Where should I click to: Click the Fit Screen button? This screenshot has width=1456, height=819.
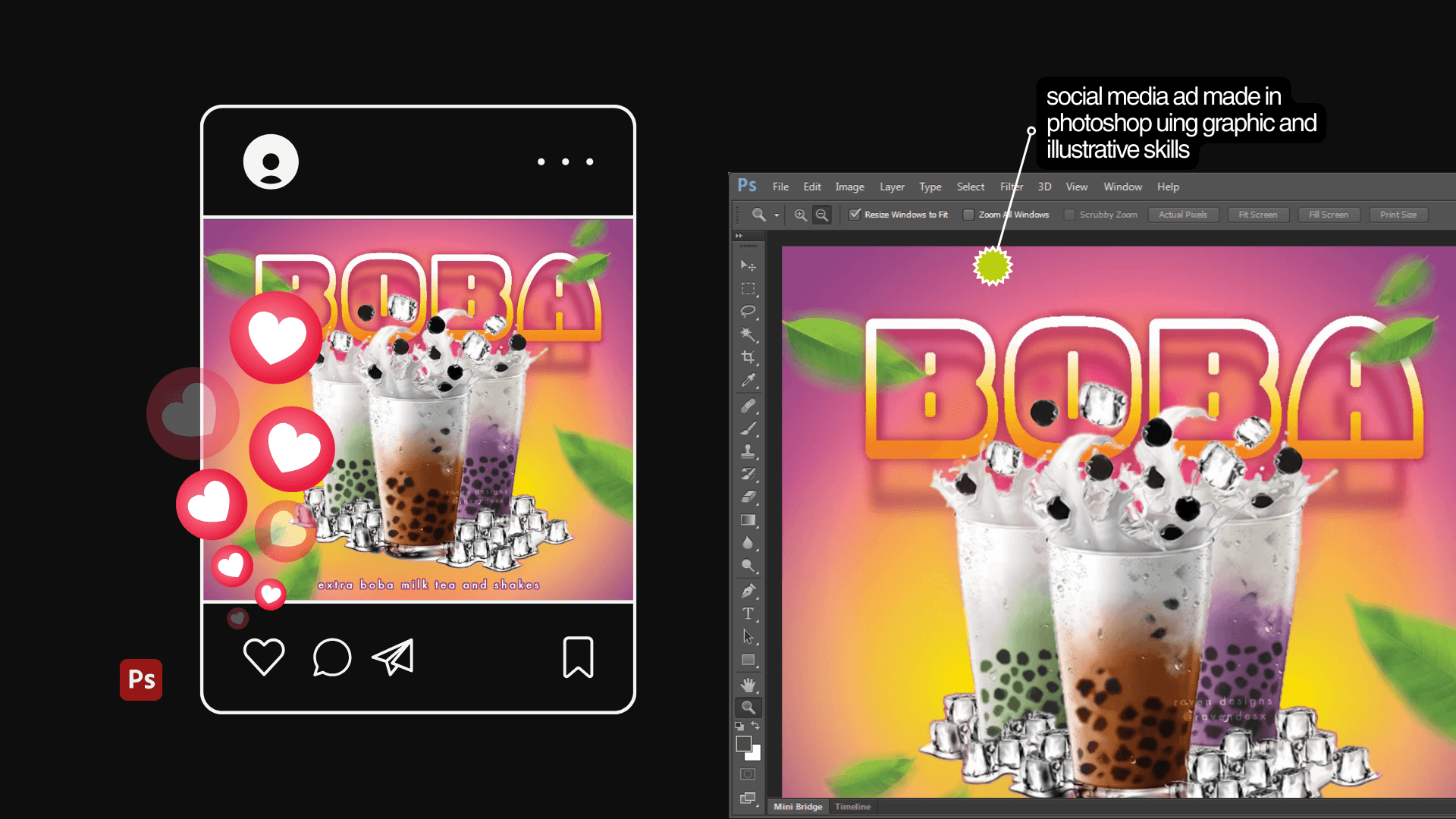click(x=1257, y=215)
